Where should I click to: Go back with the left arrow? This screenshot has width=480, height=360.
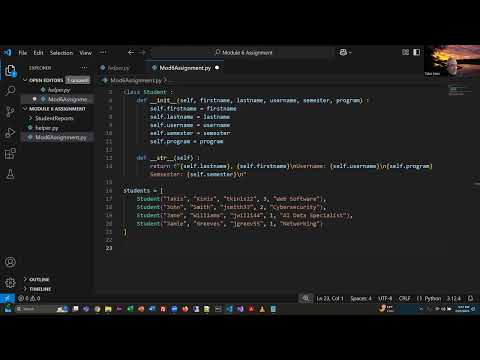click(x=131, y=52)
